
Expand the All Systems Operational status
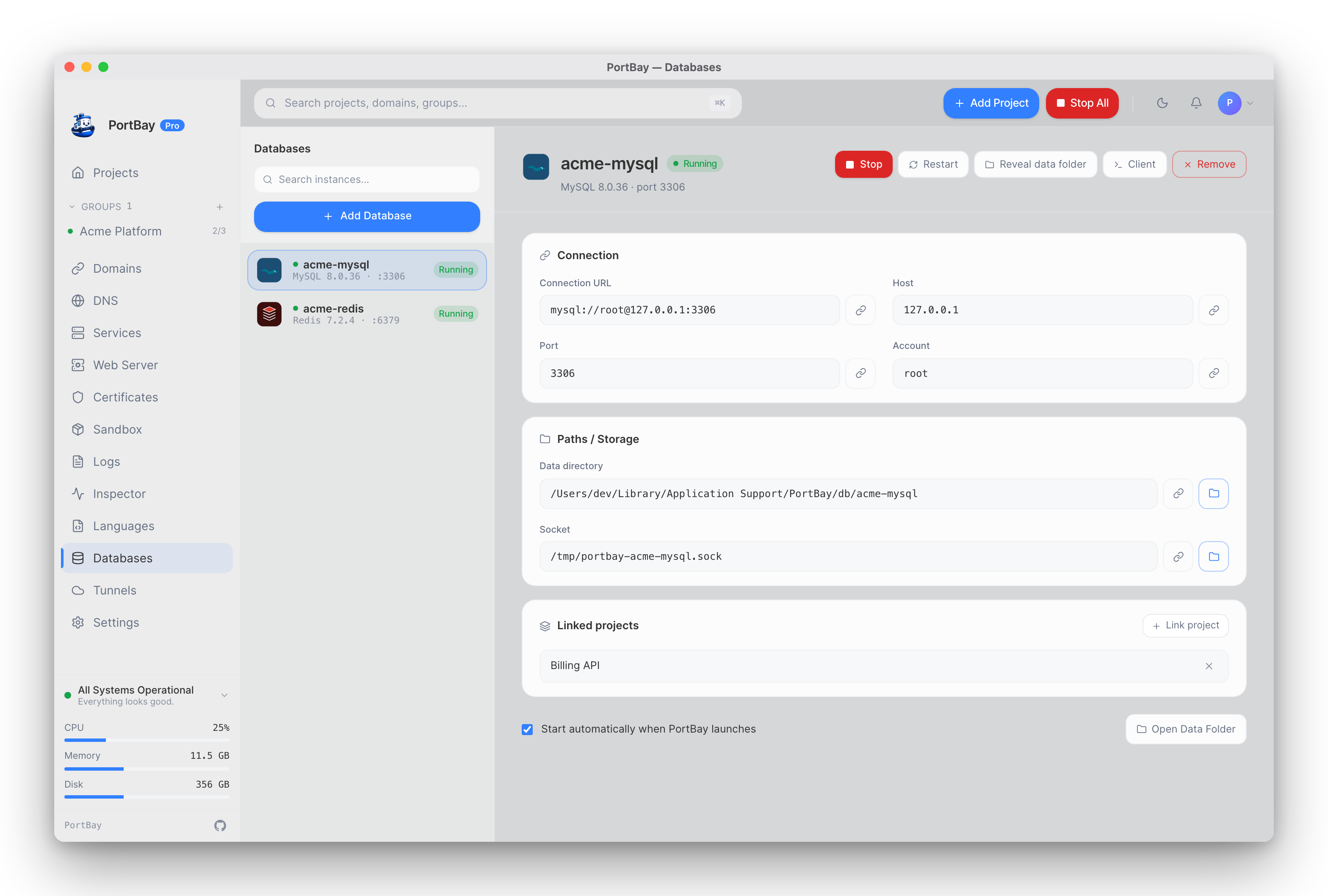224,695
